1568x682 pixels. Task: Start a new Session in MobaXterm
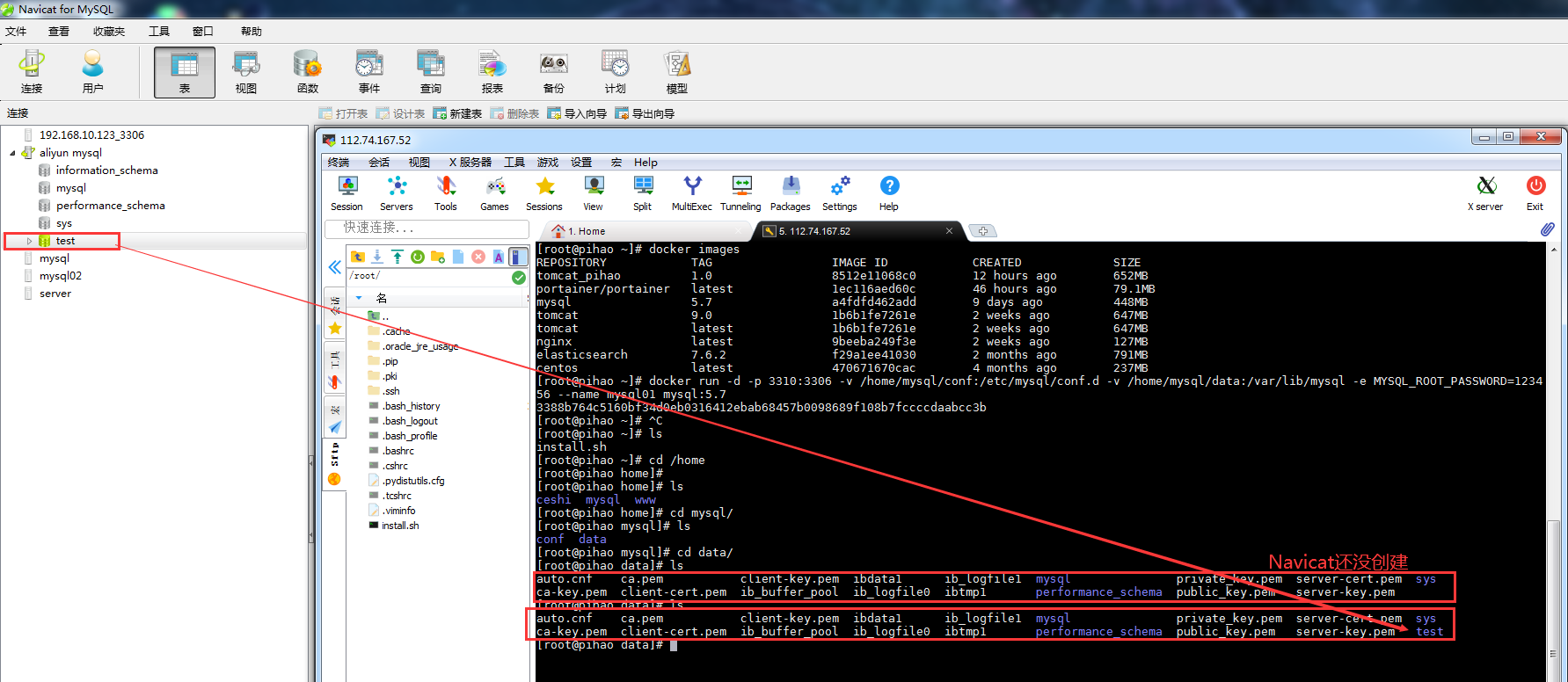point(347,193)
